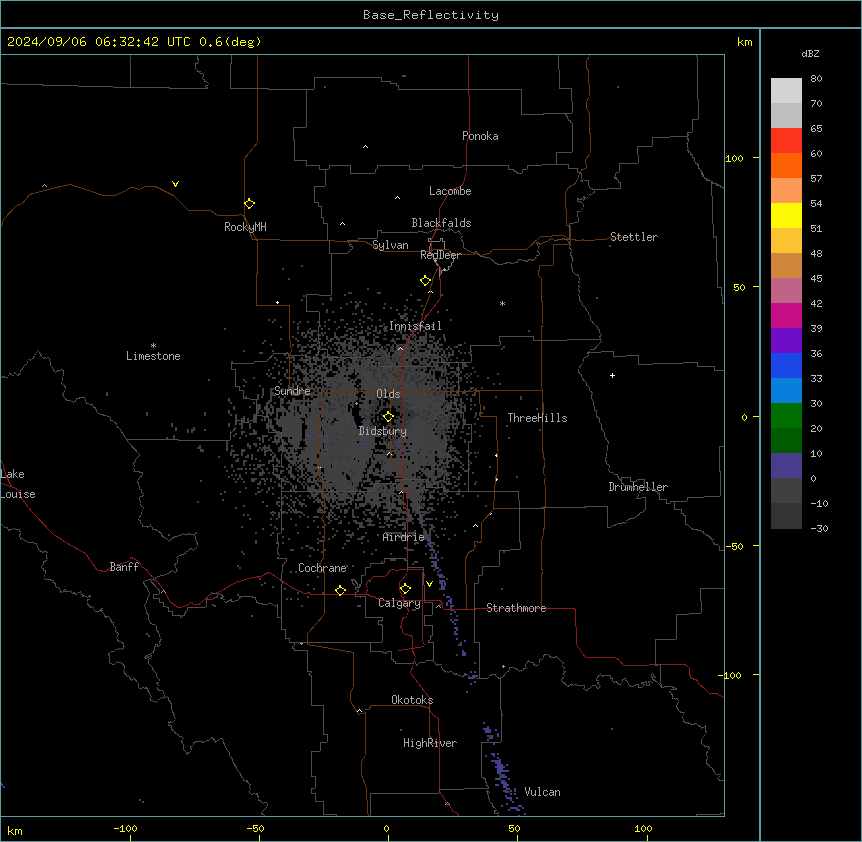
Task: Click the 45 value on dBZ scale
Action: tap(816, 278)
